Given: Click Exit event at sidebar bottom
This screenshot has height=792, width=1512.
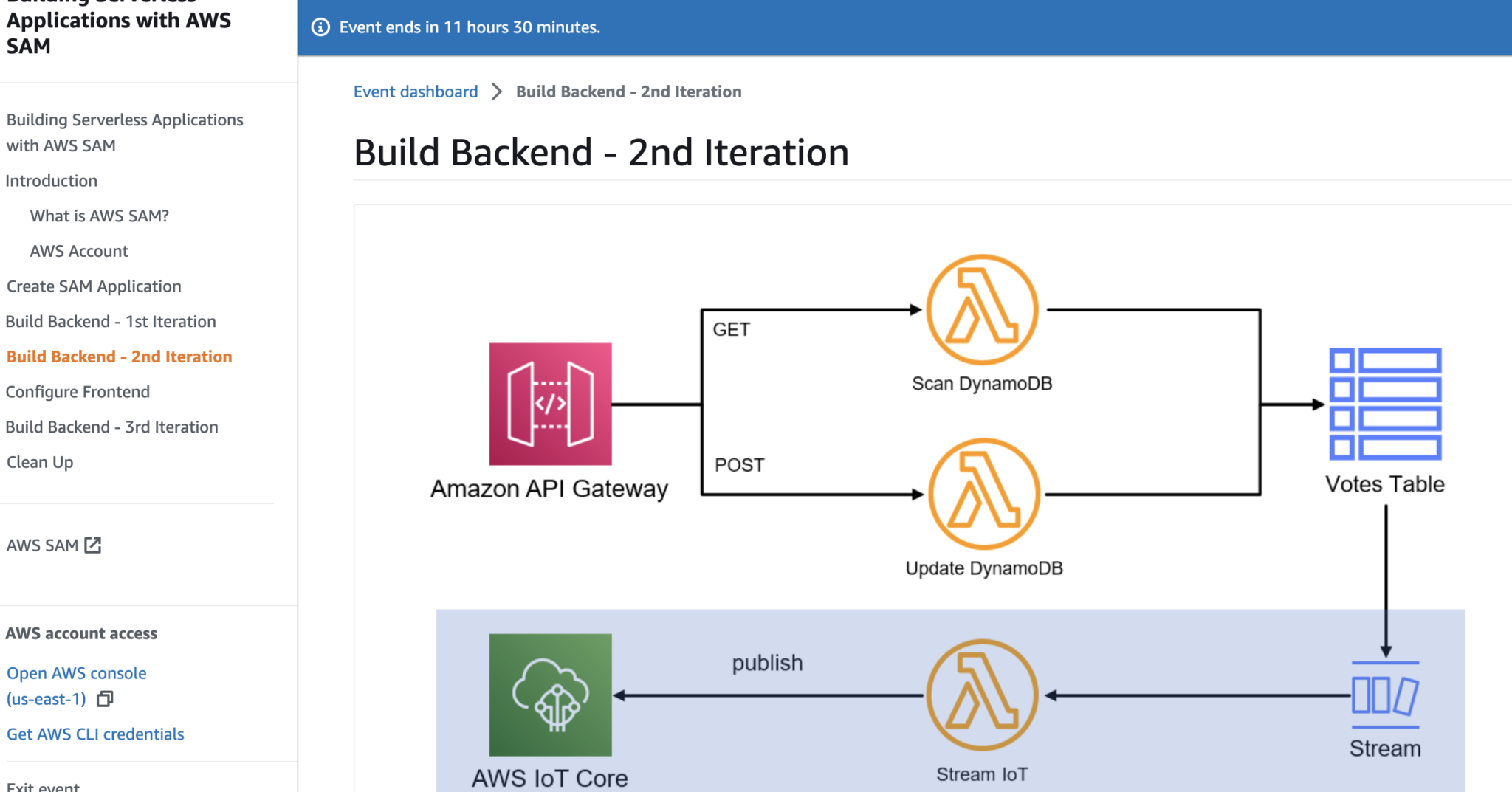Looking at the screenshot, I should (42, 785).
